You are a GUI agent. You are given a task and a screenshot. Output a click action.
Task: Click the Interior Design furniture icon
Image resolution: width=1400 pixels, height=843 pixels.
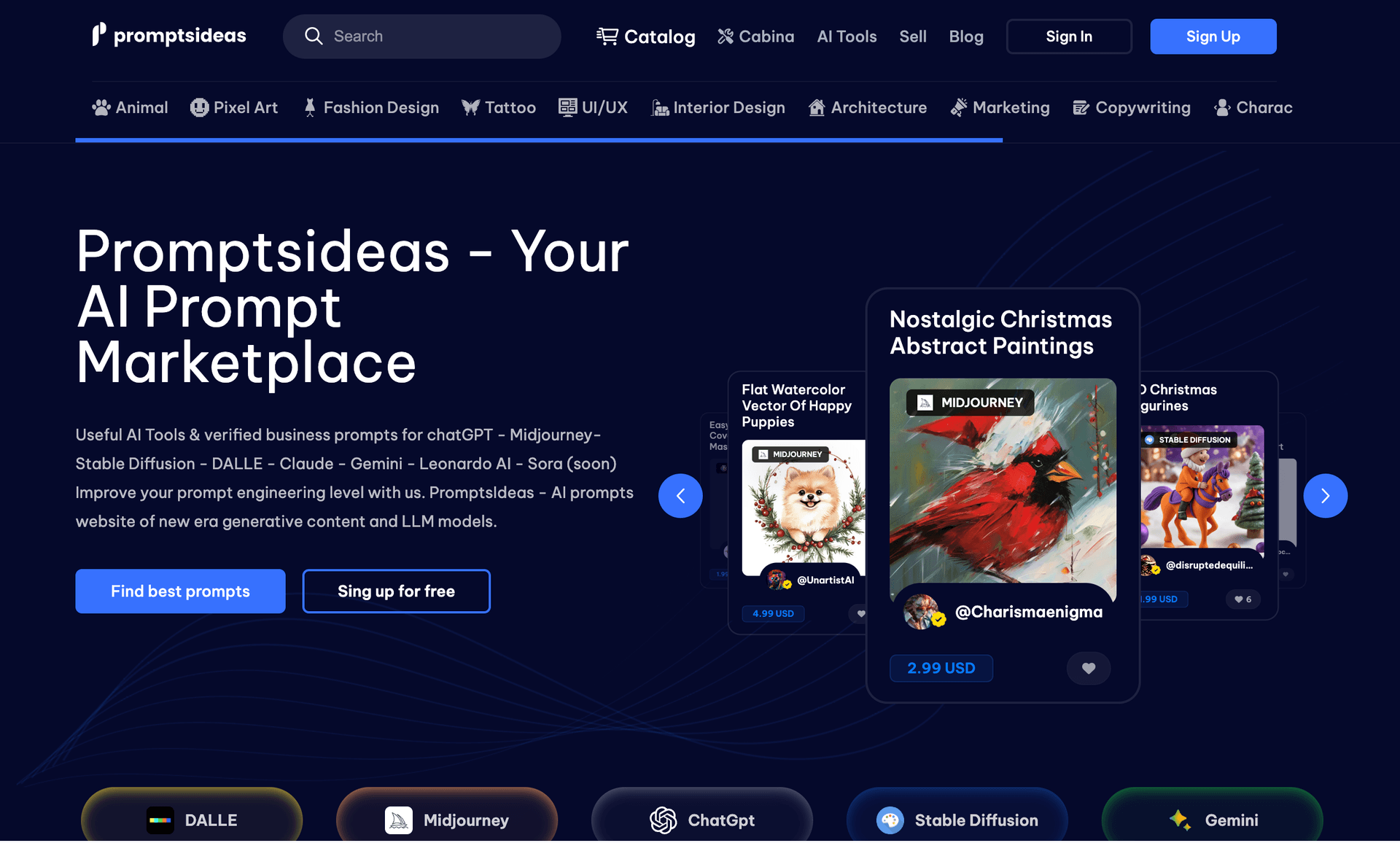point(660,108)
